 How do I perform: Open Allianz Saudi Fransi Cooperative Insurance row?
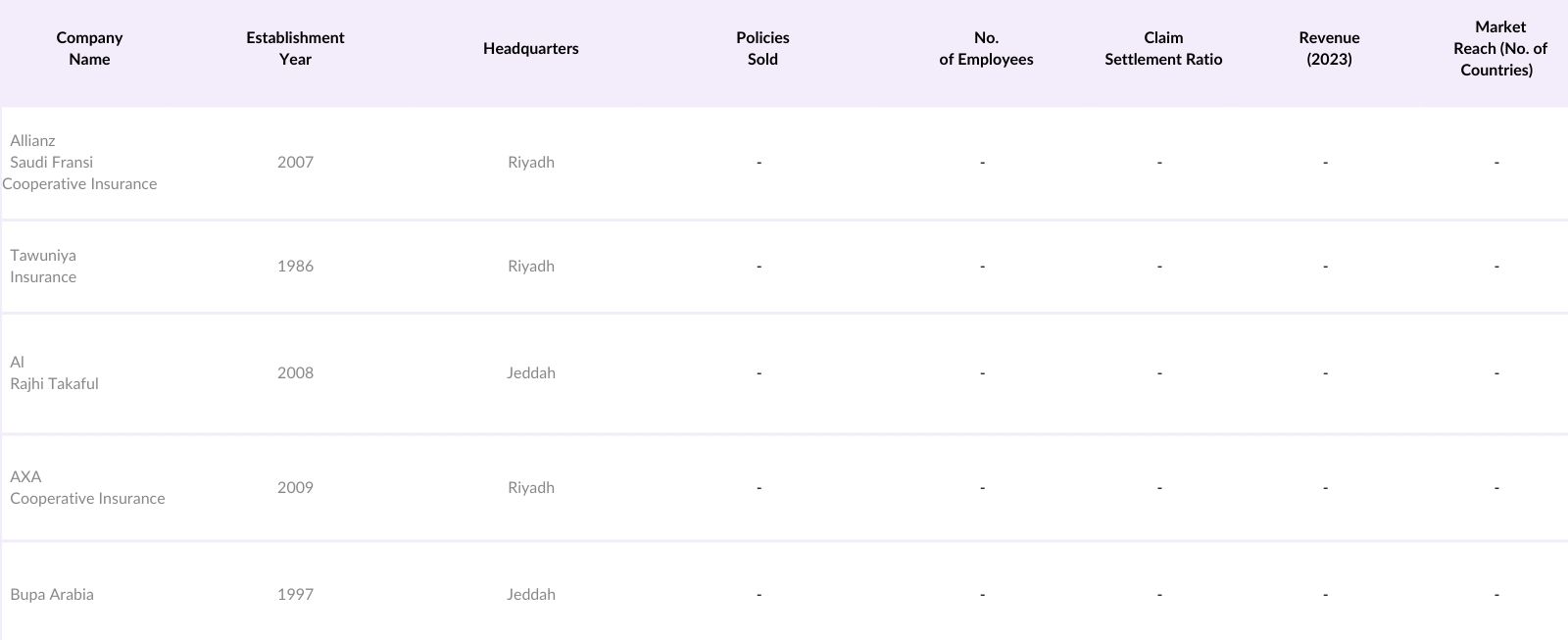point(79,163)
